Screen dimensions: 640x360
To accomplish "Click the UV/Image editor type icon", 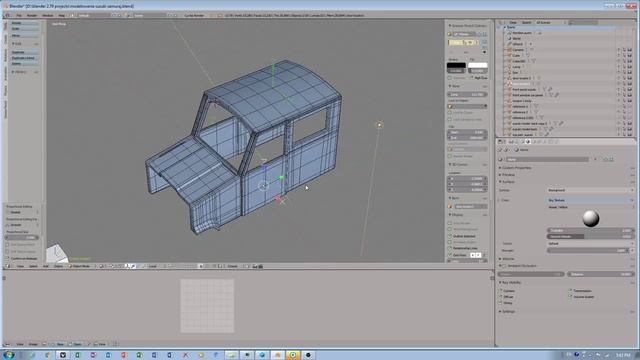I will click(x=7, y=344).
